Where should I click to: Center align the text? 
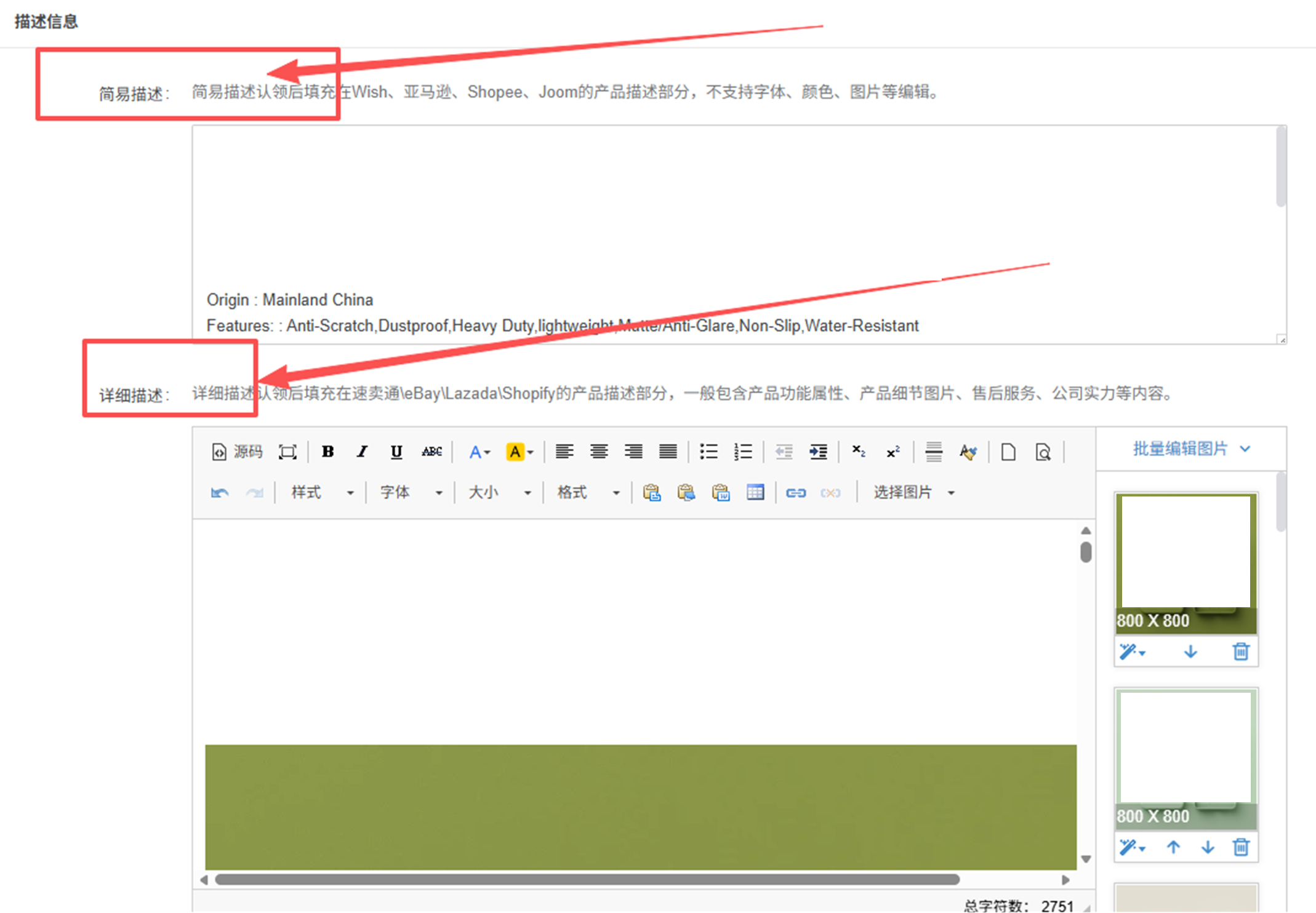598,452
